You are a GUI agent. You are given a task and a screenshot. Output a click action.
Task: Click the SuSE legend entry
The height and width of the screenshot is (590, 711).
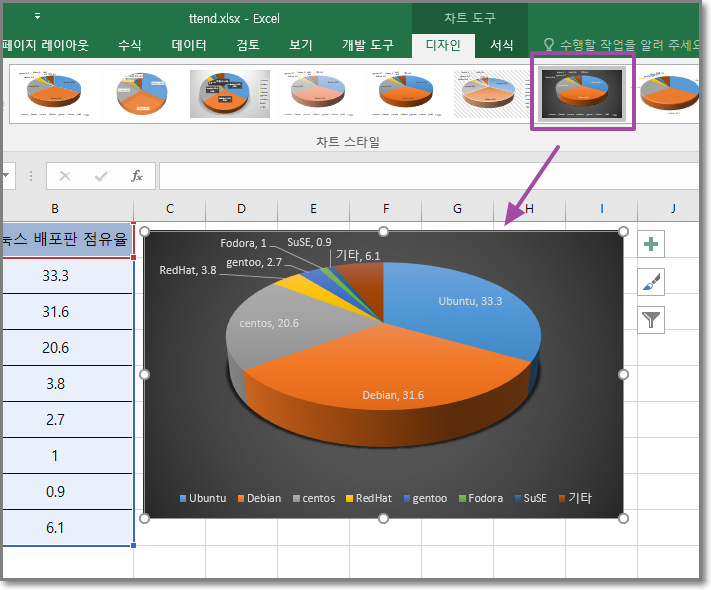pyautogui.click(x=531, y=498)
